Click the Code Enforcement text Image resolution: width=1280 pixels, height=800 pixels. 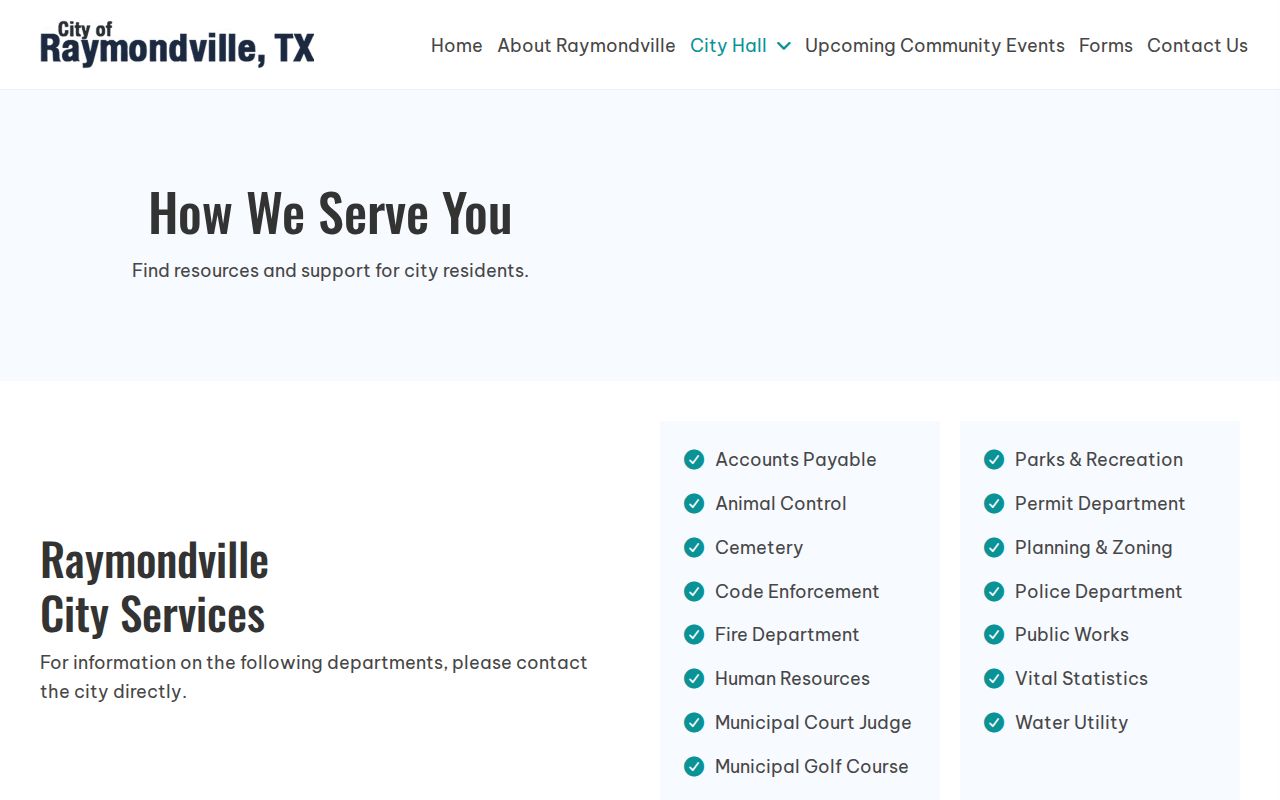pyautogui.click(x=797, y=591)
